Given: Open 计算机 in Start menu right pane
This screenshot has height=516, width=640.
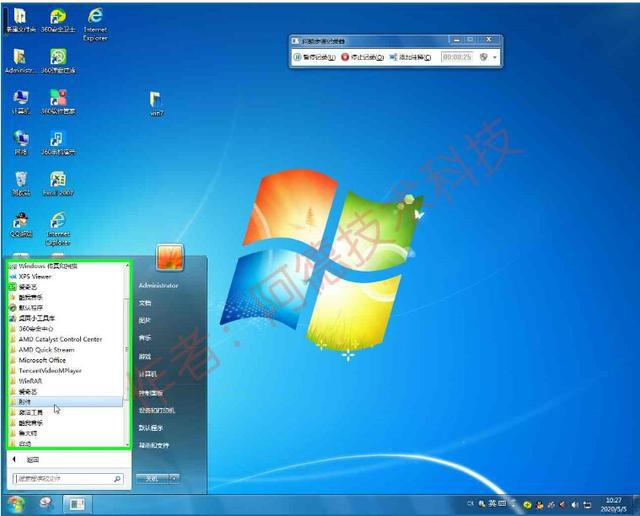Looking at the screenshot, I should (148, 374).
